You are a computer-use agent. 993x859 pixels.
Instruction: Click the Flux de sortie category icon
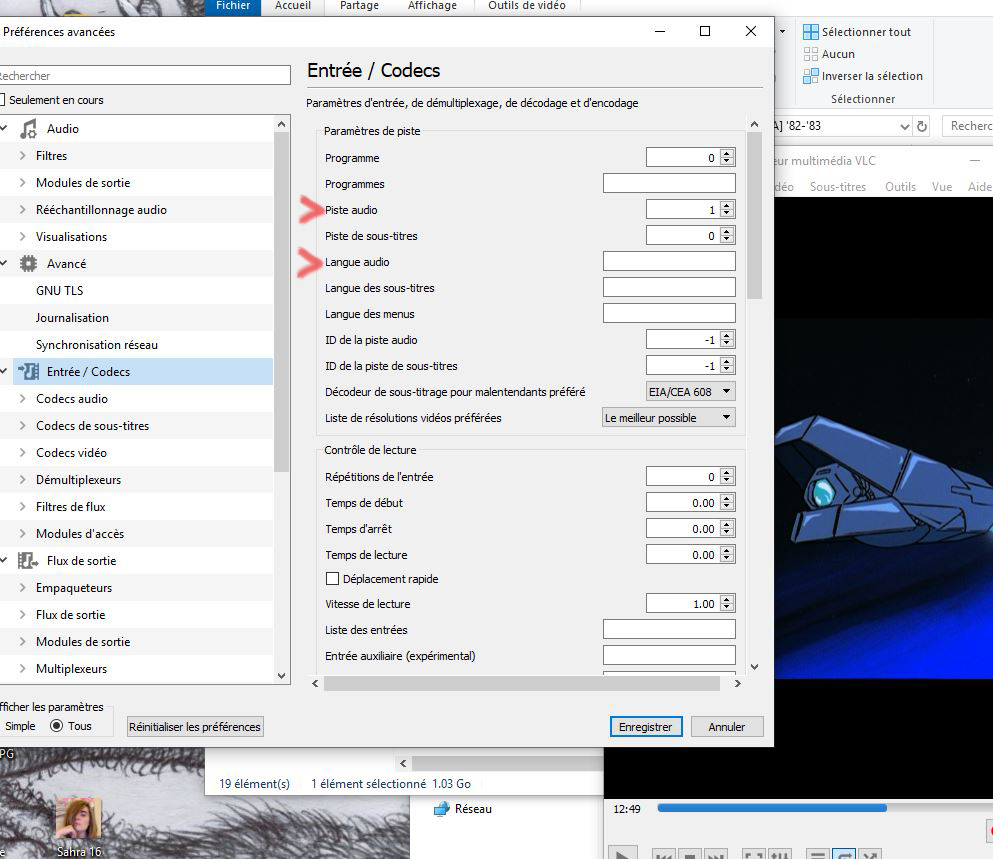(28, 561)
